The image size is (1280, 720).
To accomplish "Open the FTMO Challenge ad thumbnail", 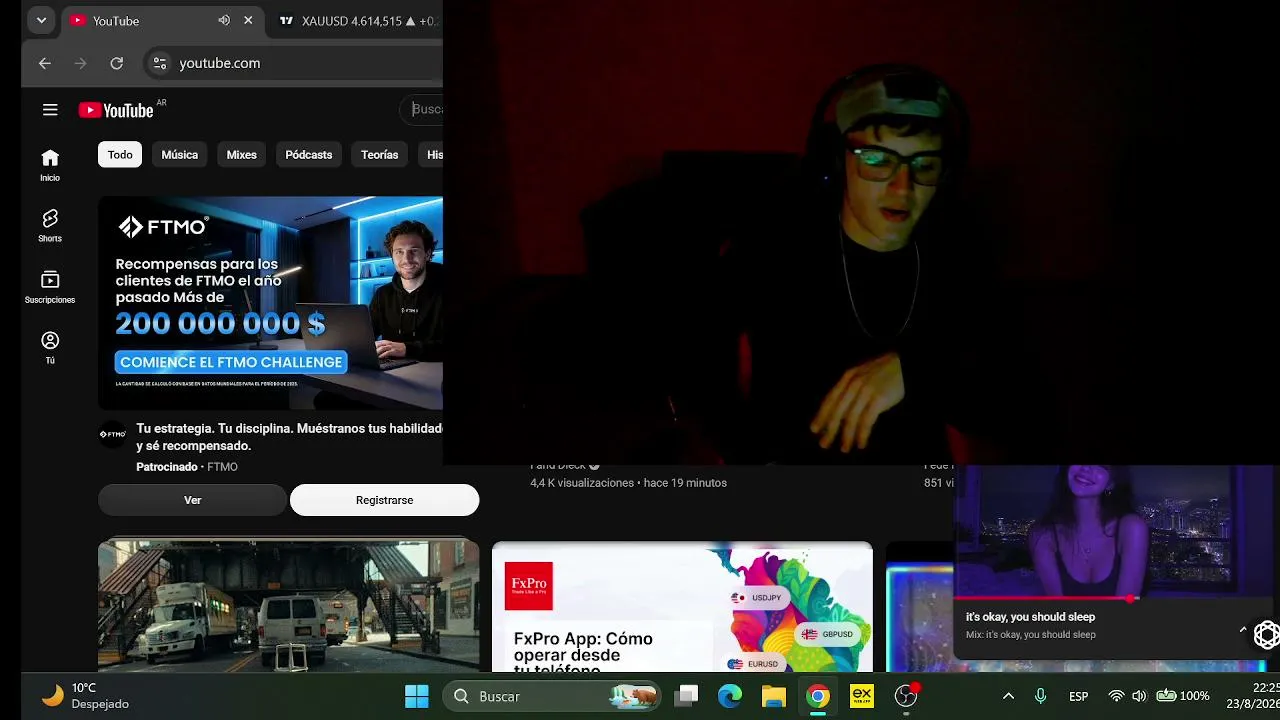I will click(x=270, y=303).
